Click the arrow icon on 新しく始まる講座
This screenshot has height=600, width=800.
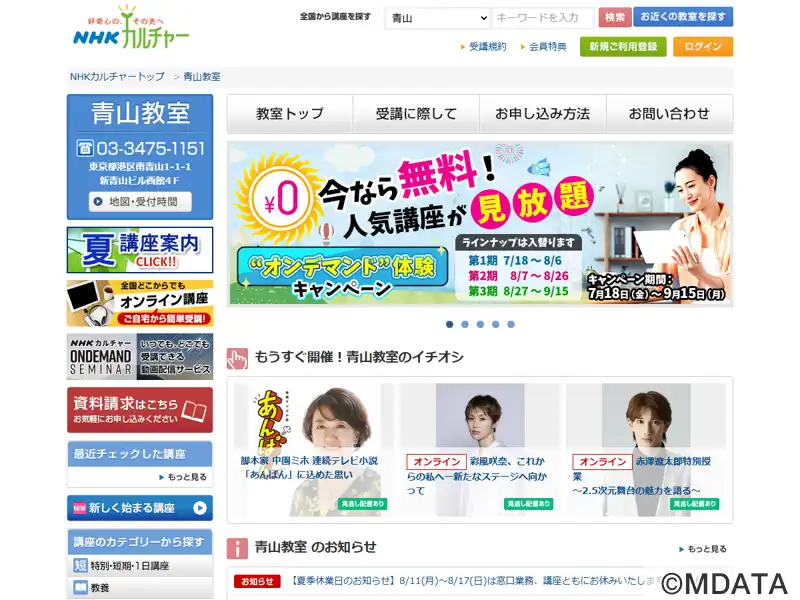click(x=200, y=508)
